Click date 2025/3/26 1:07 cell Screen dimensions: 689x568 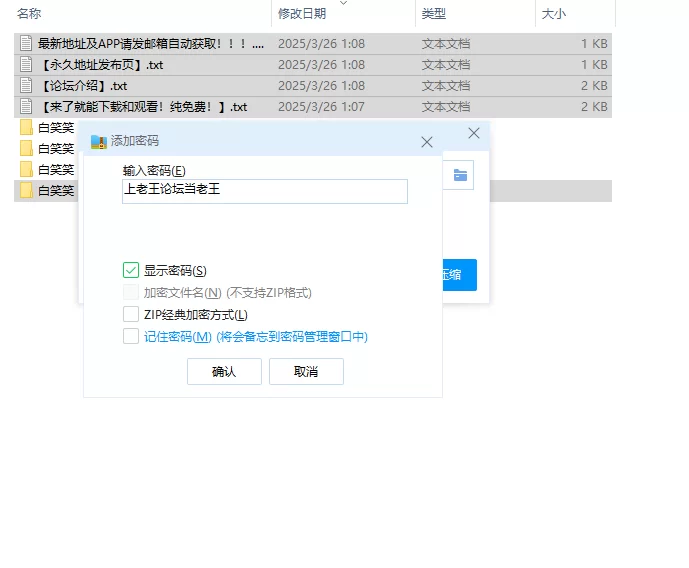[x=321, y=107]
